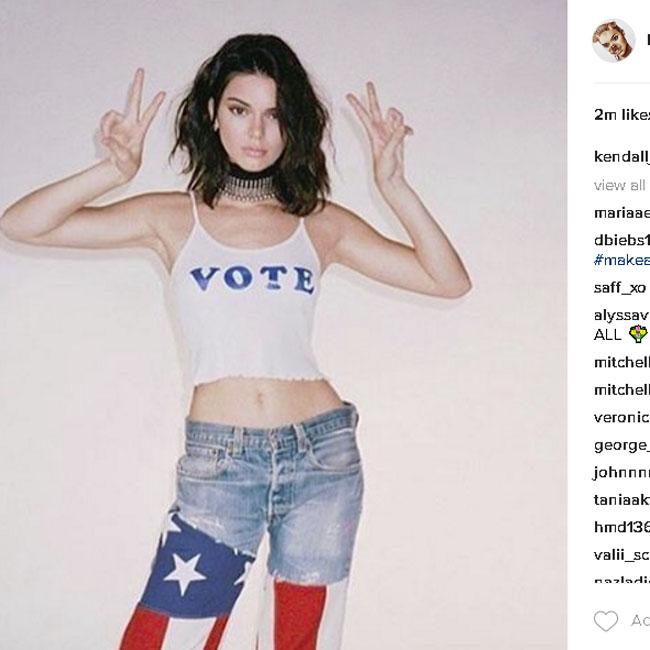Open commenter george_ profile

[x=622, y=445]
